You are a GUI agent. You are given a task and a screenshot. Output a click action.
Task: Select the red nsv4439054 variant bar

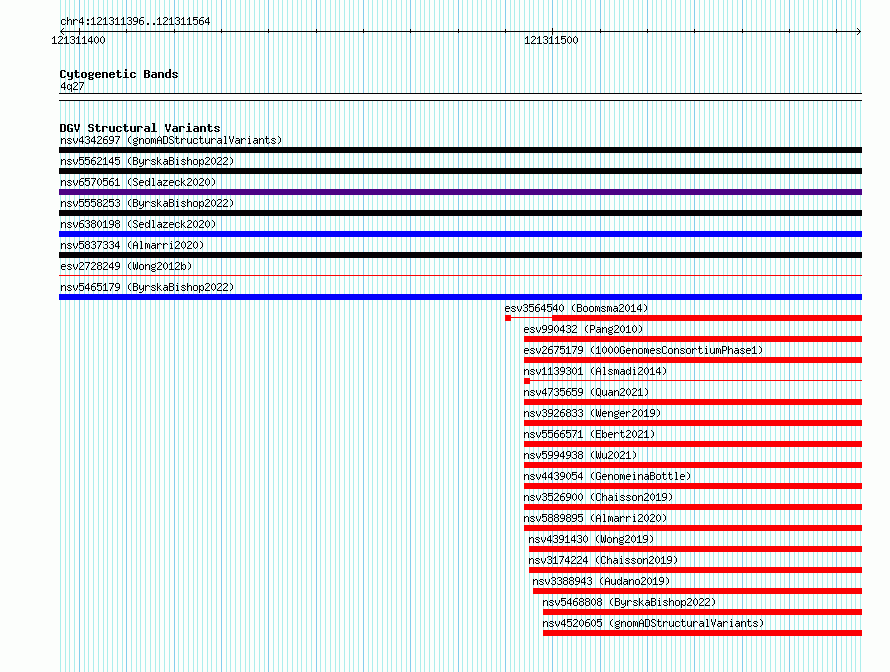(x=693, y=486)
